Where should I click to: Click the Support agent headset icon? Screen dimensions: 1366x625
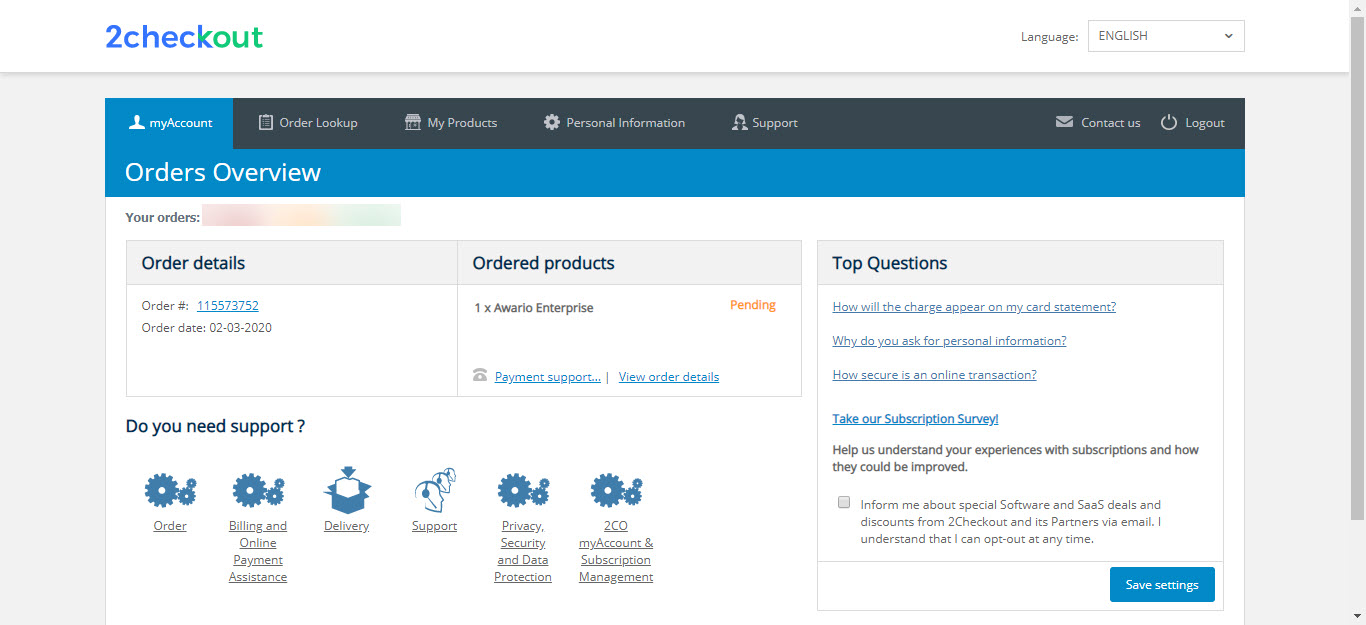[x=435, y=489]
